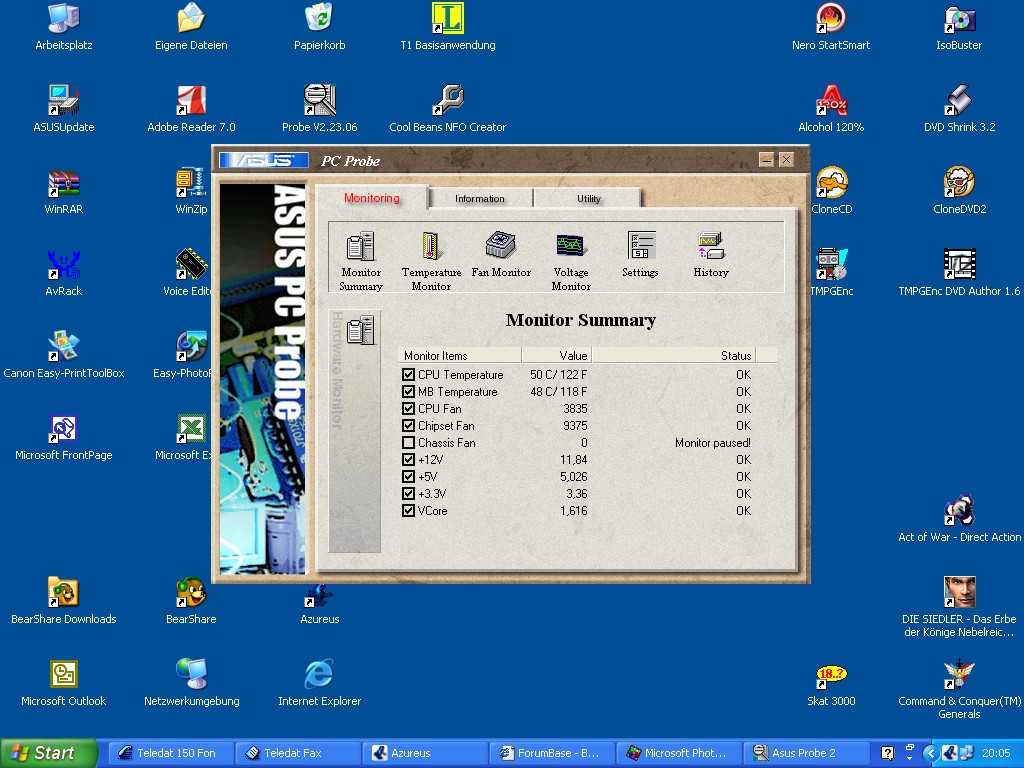Uncheck Chipset Fan monitoring
This screenshot has height=768, width=1024.
408,425
